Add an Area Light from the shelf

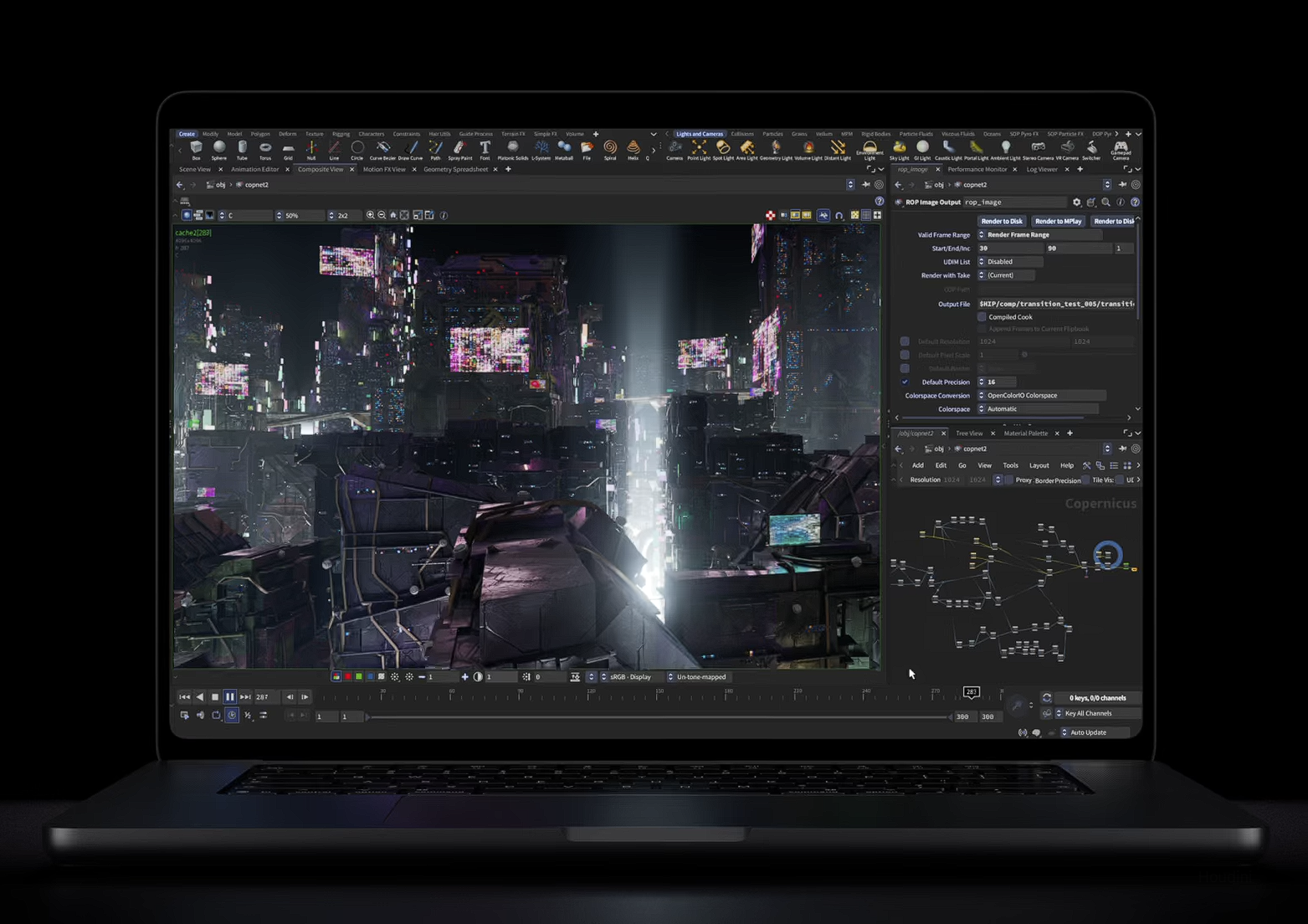point(746,150)
